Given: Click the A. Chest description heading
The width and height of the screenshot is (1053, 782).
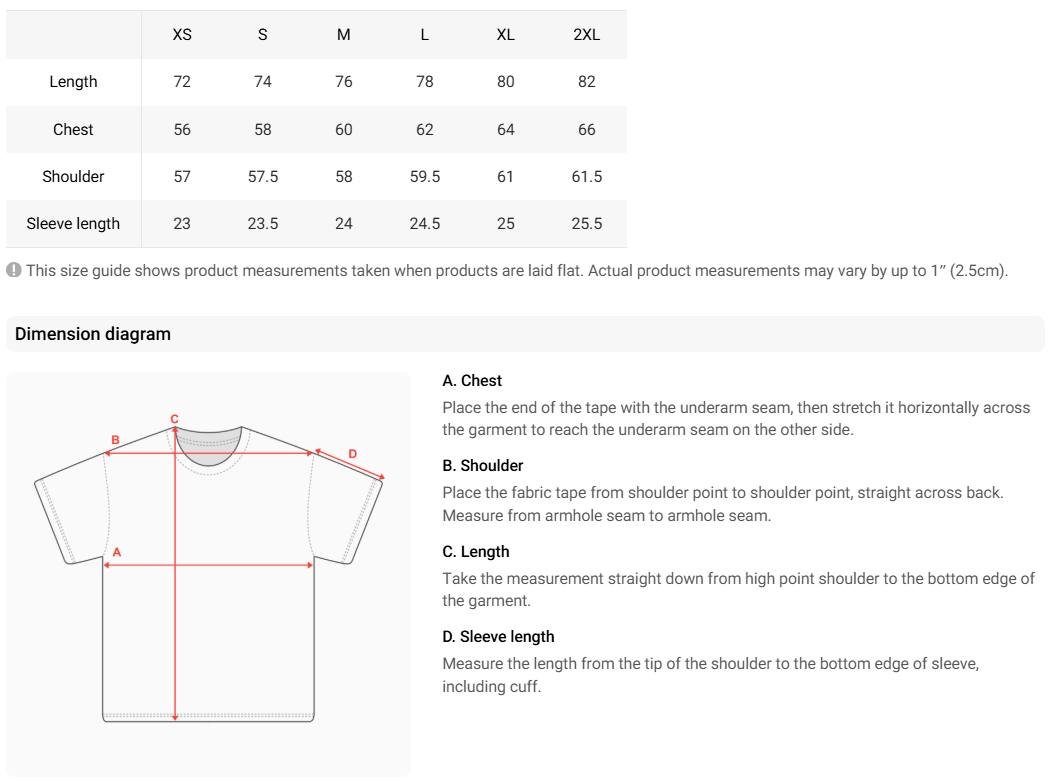Looking at the screenshot, I should pyautogui.click(x=472, y=381).
